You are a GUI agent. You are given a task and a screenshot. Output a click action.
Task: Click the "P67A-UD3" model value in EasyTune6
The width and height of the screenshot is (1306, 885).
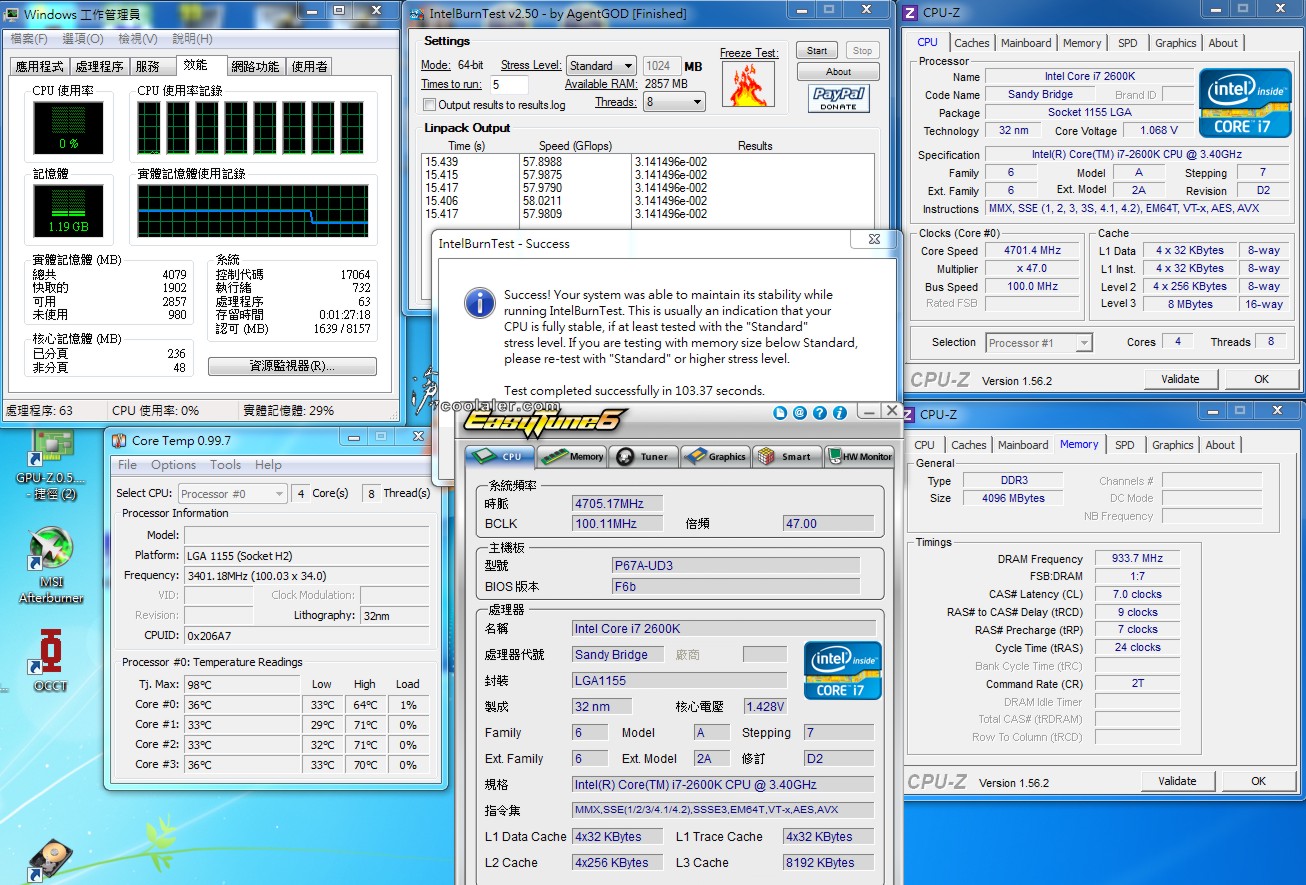[x=736, y=565]
